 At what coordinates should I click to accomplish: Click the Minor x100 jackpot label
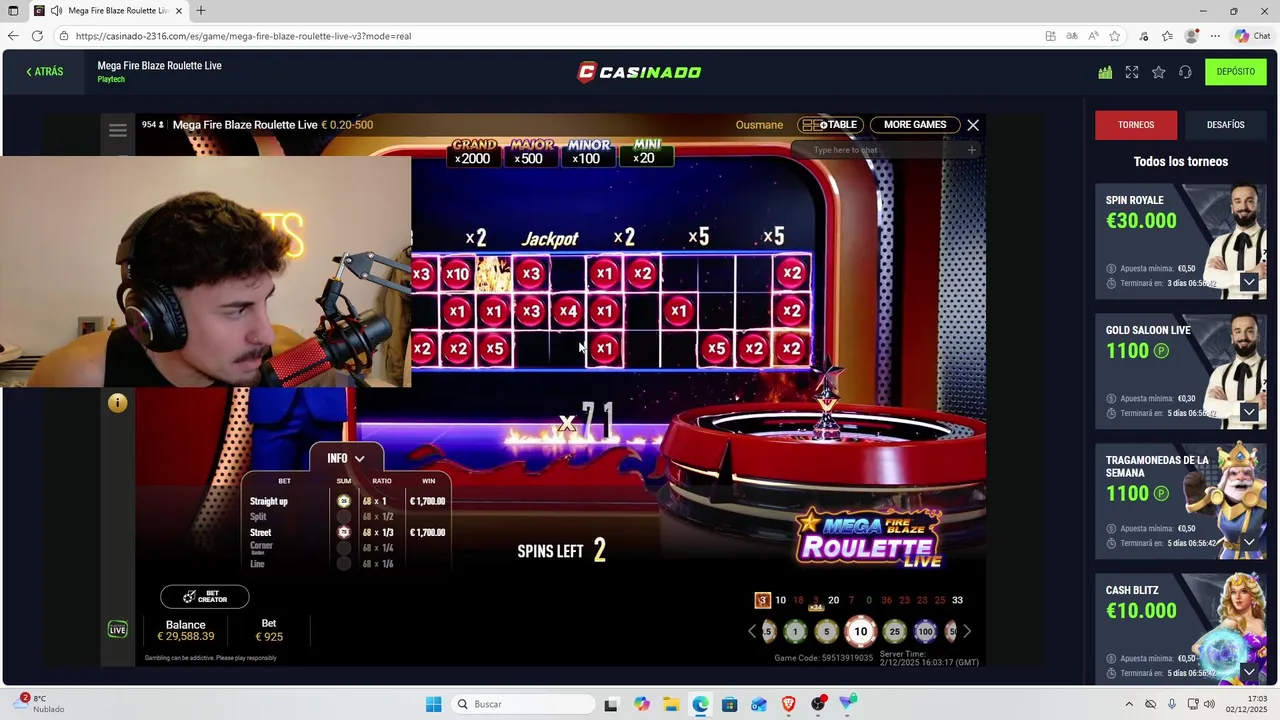tap(588, 152)
